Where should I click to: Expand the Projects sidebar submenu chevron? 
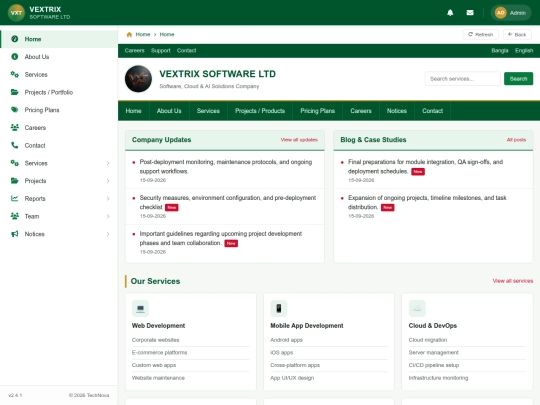tap(108, 181)
